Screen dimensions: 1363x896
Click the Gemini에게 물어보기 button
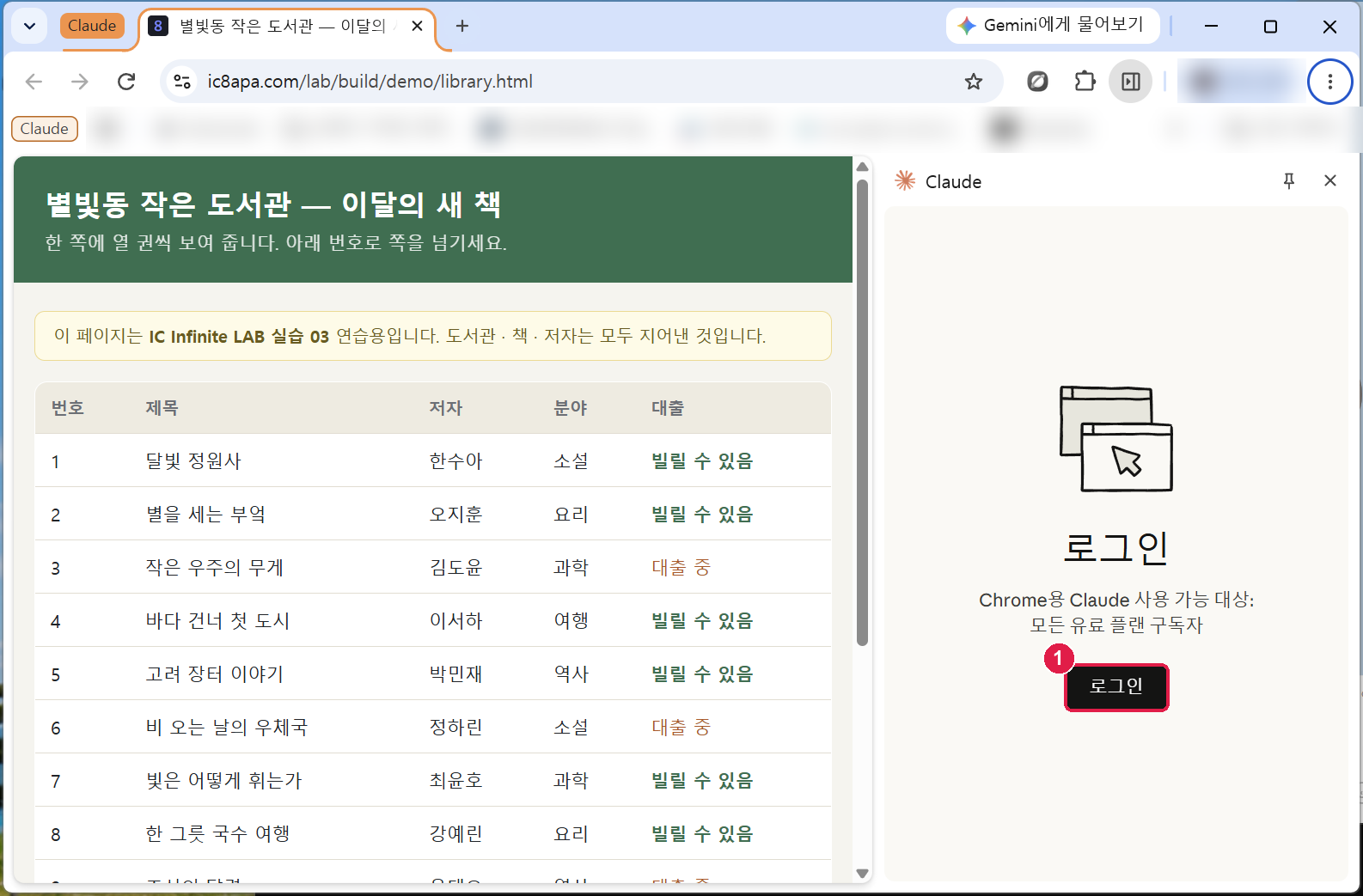[x=1053, y=26]
